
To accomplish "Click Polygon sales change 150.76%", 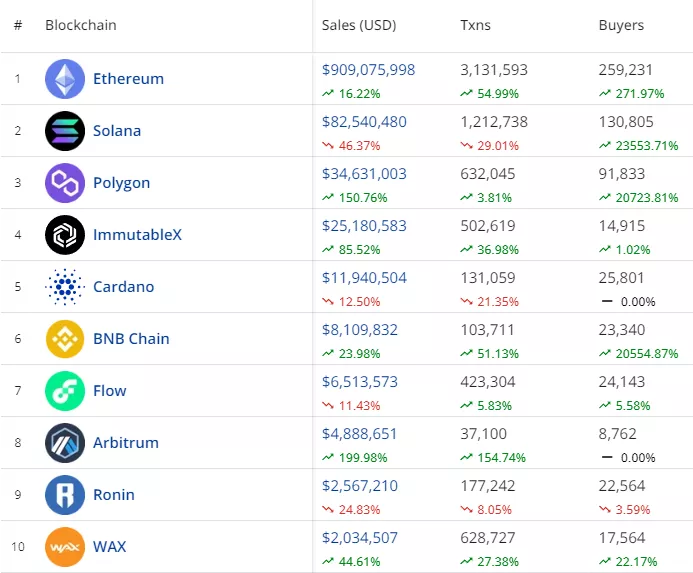I will [355, 198].
